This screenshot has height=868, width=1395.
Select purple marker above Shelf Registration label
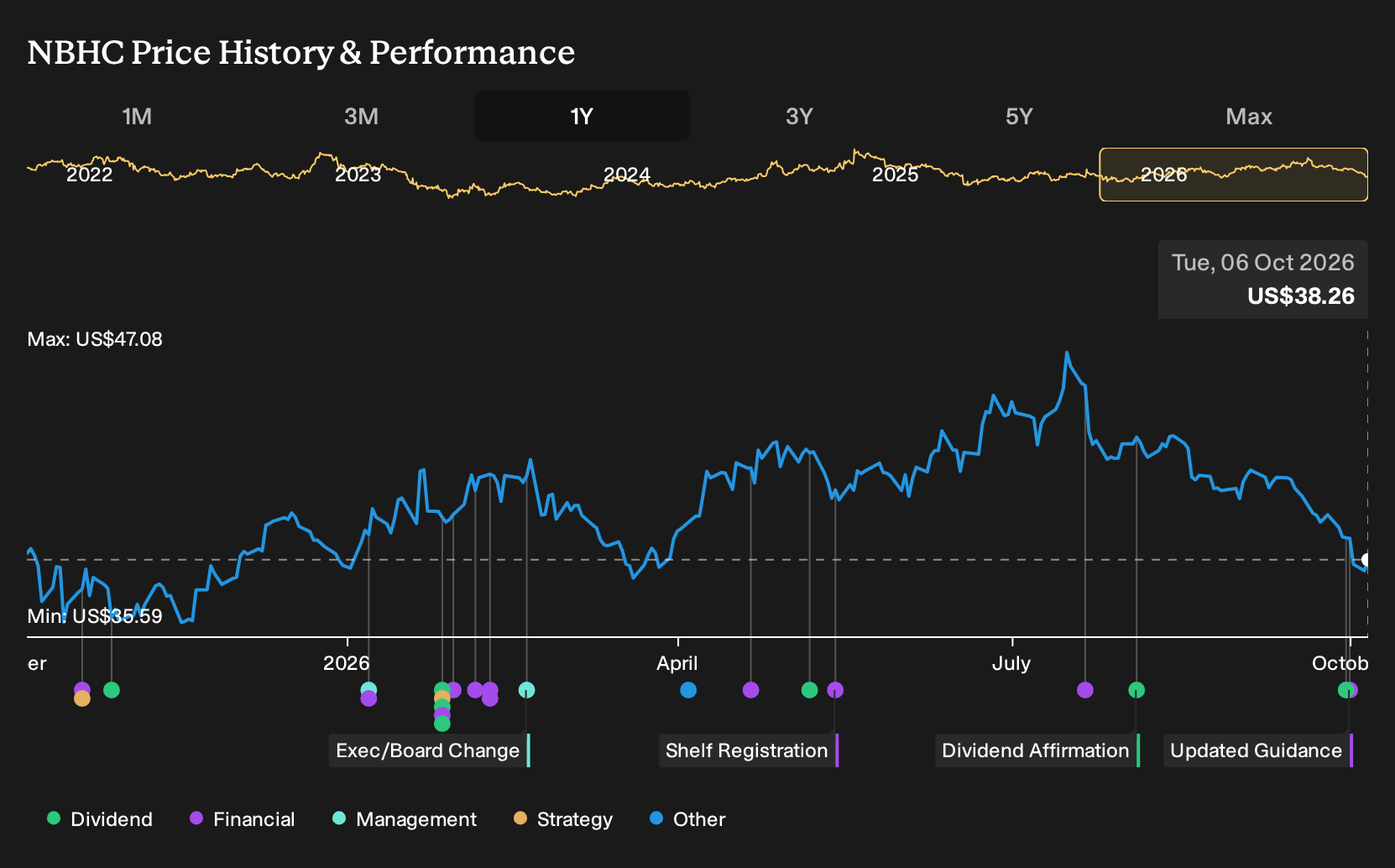(x=835, y=690)
